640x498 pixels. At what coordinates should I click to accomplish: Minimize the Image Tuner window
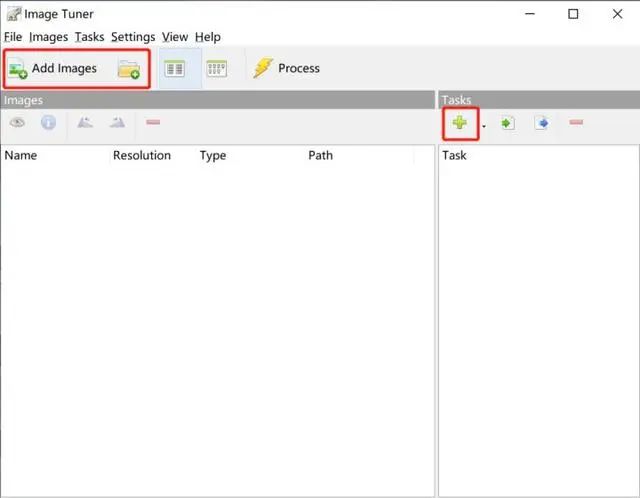click(x=530, y=14)
